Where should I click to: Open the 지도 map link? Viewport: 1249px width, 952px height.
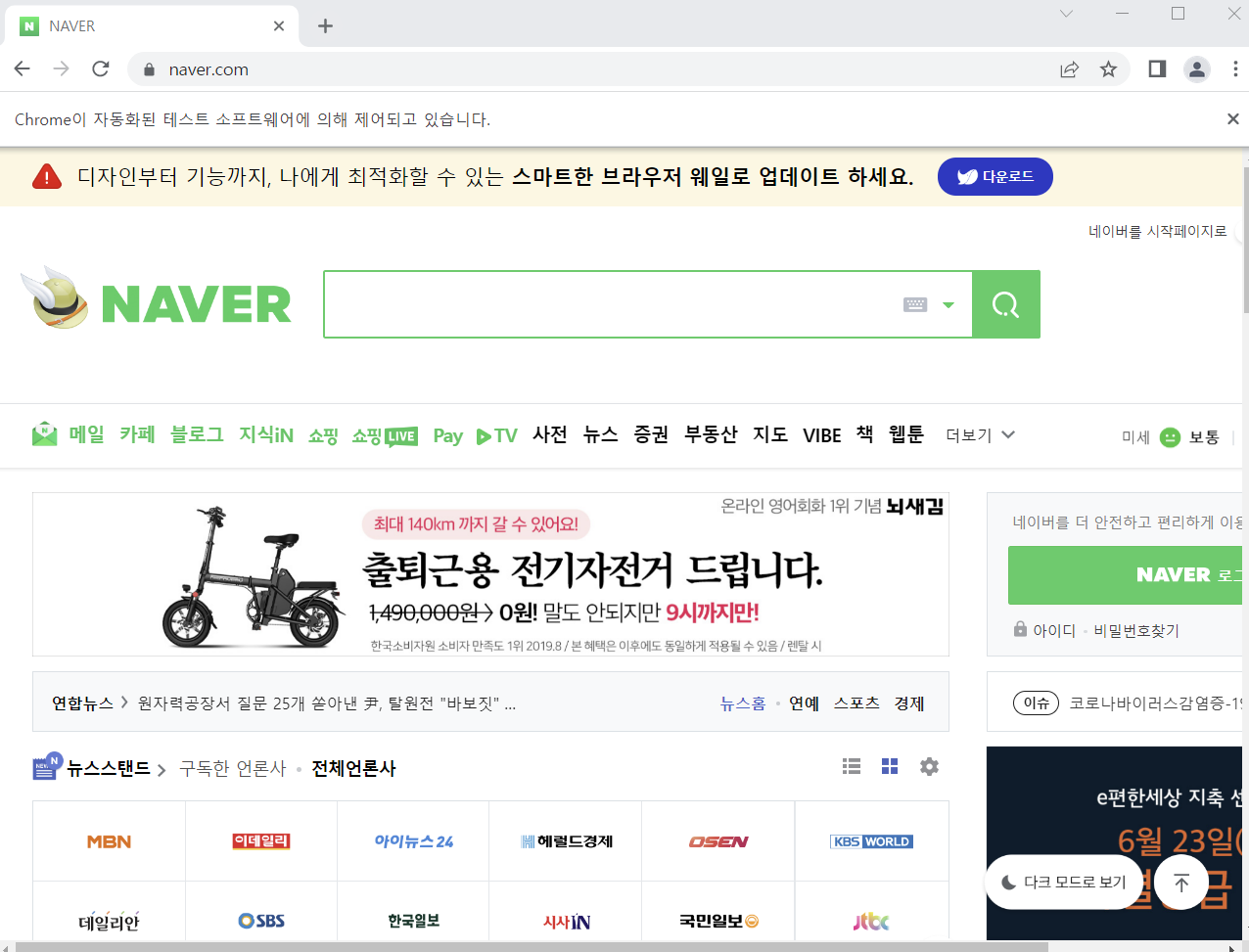(x=770, y=434)
